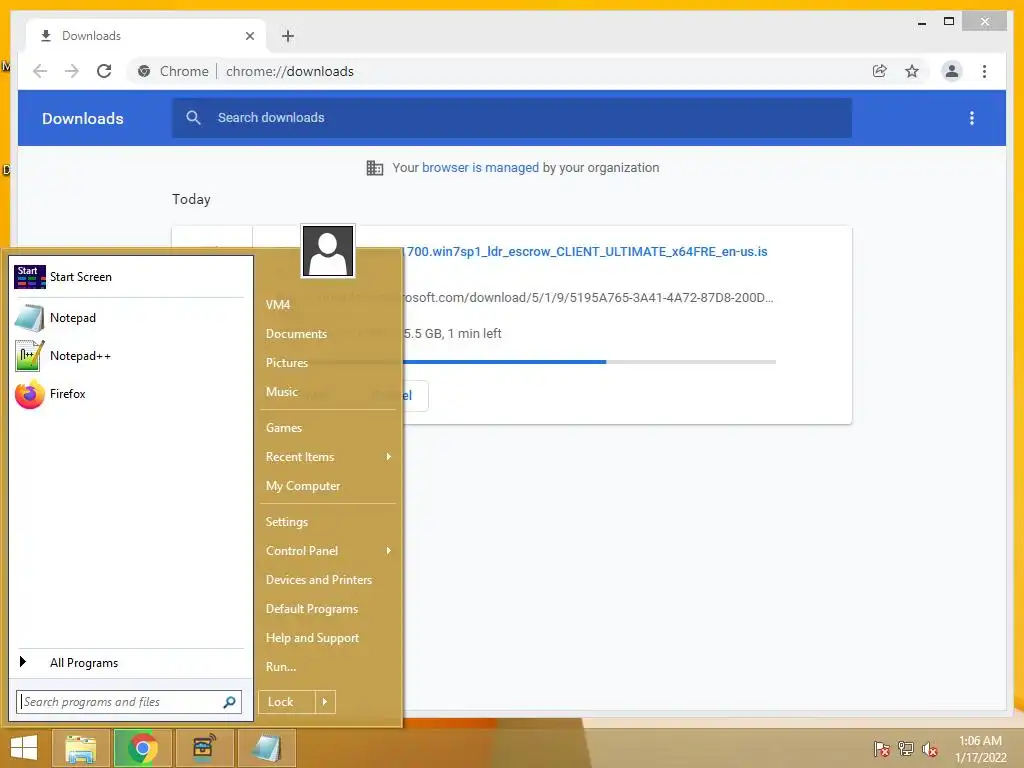1024x768 pixels.
Task: Close the Downloads tab
Action: [x=249, y=36]
